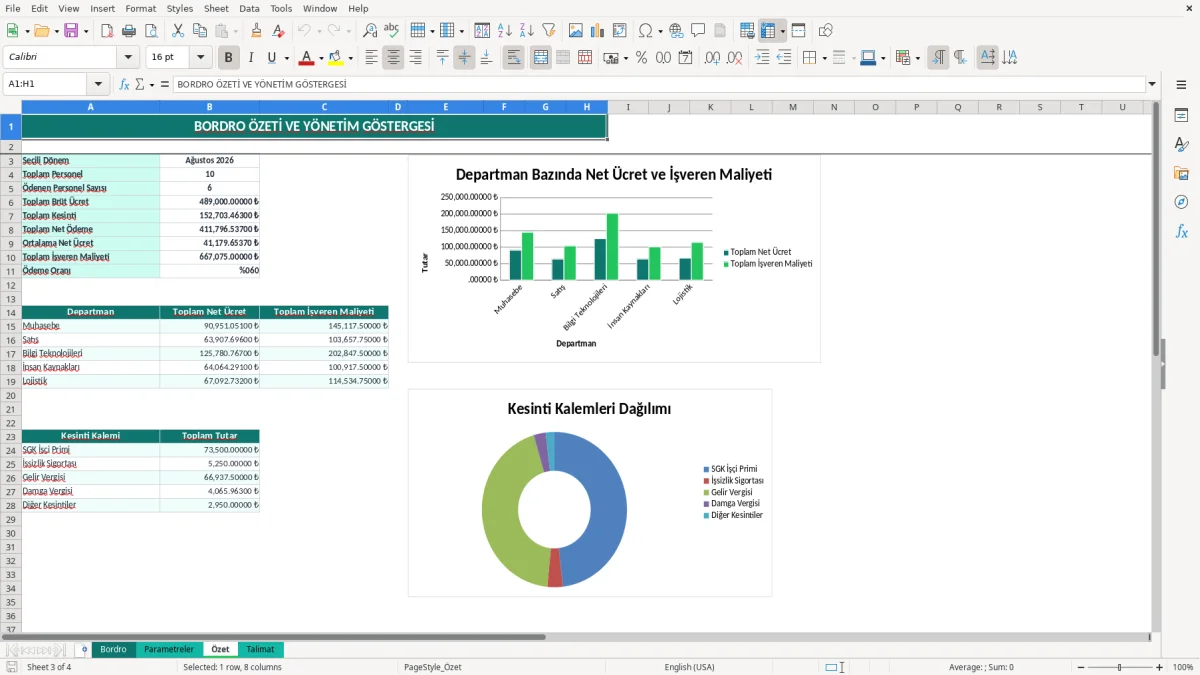Toggle Left-to-Right text direction
Viewport: 1200px width, 675px height.
point(938,58)
